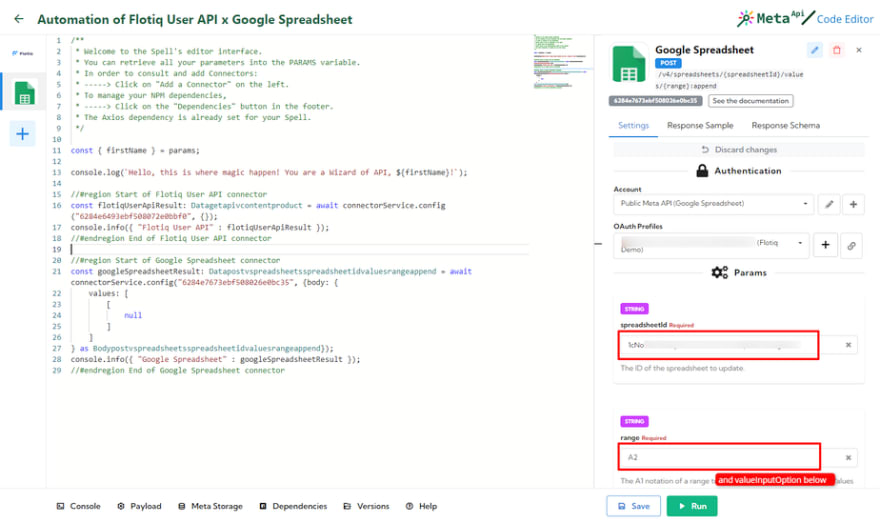Click 'const { firstName } = params;' line
Image resolution: width=880 pixels, height=523 pixels.
[x=135, y=150]
